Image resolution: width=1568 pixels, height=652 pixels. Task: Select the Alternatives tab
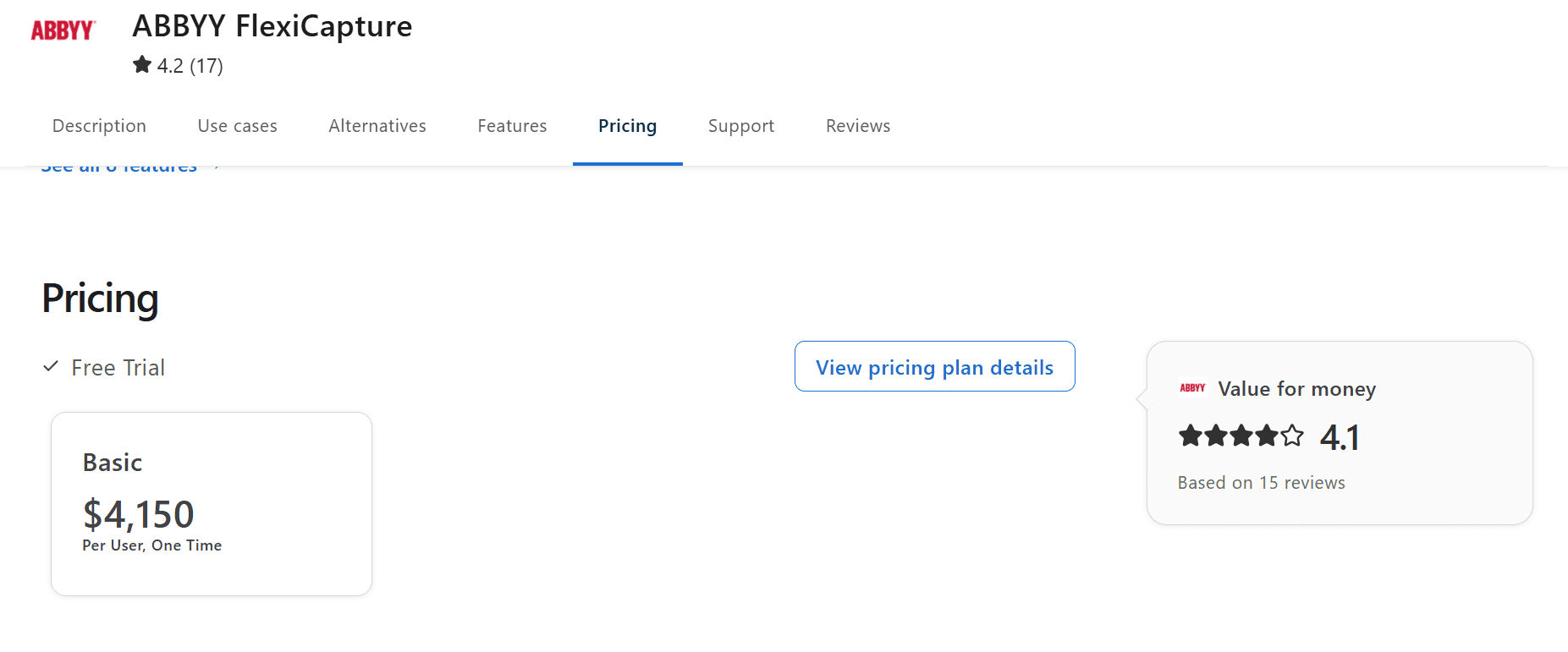377,125
